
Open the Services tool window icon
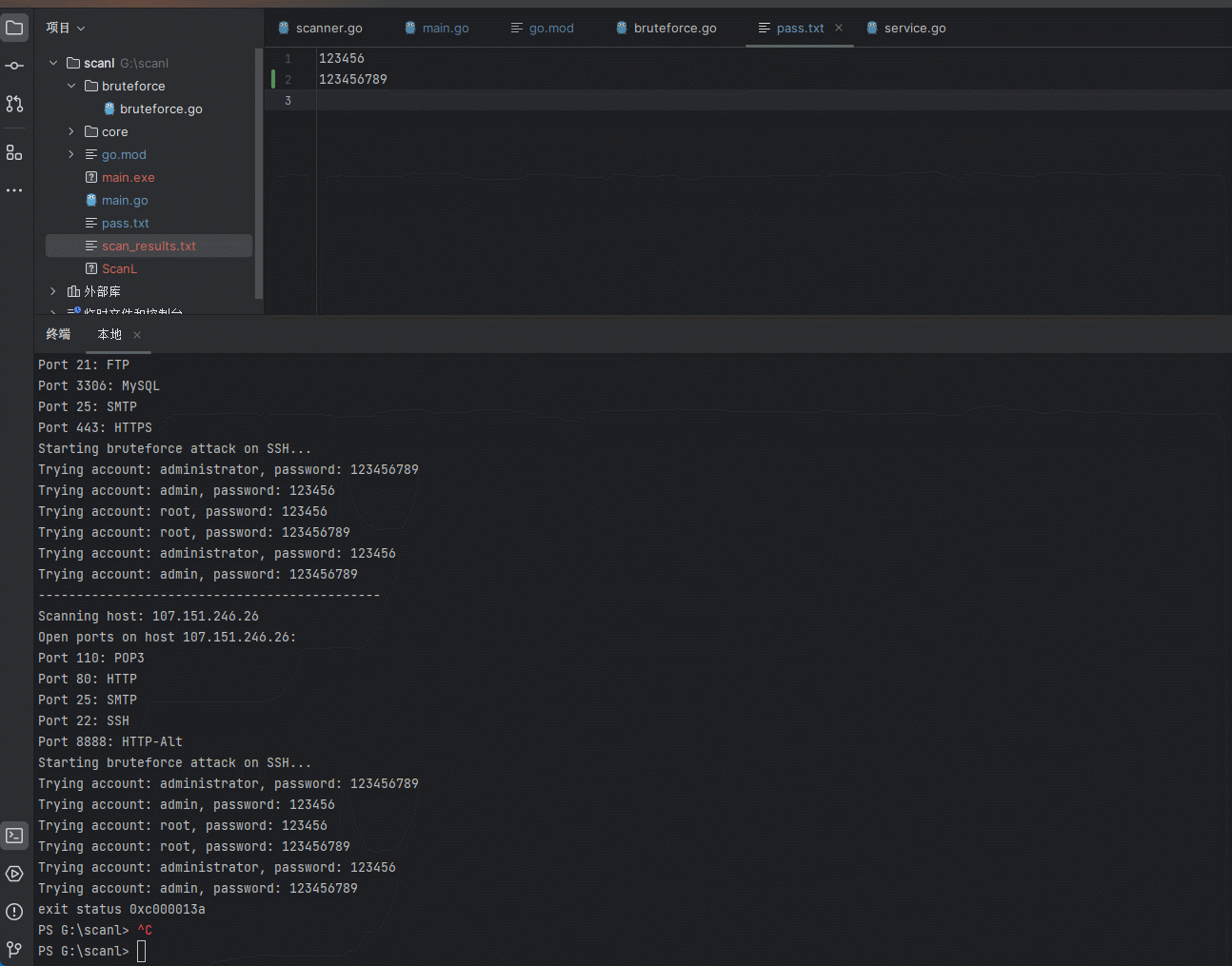(x=14, y=874)
